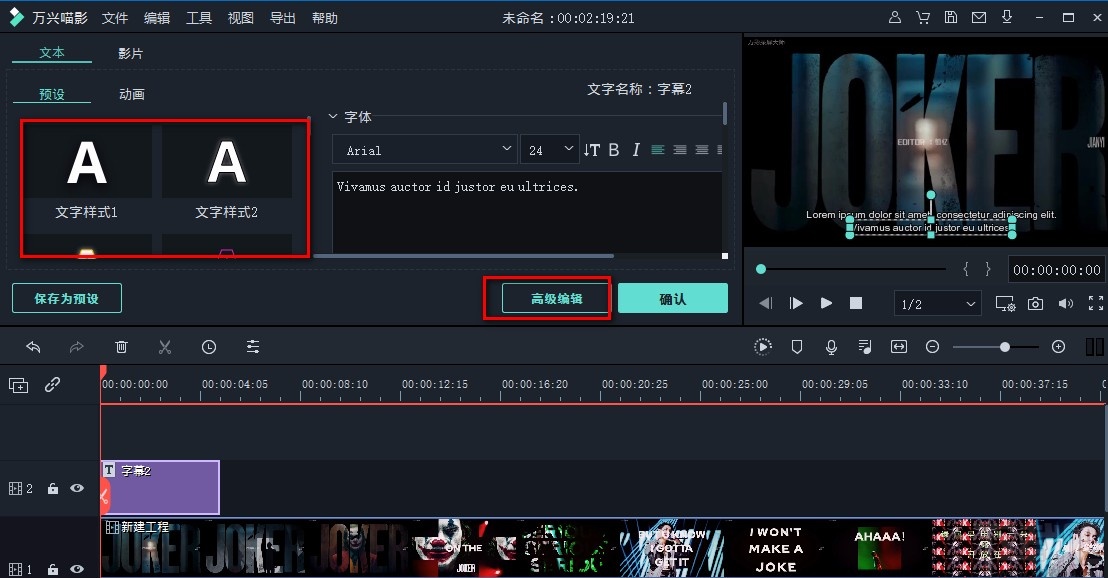Redo the last action

click(x=77, y=346)
